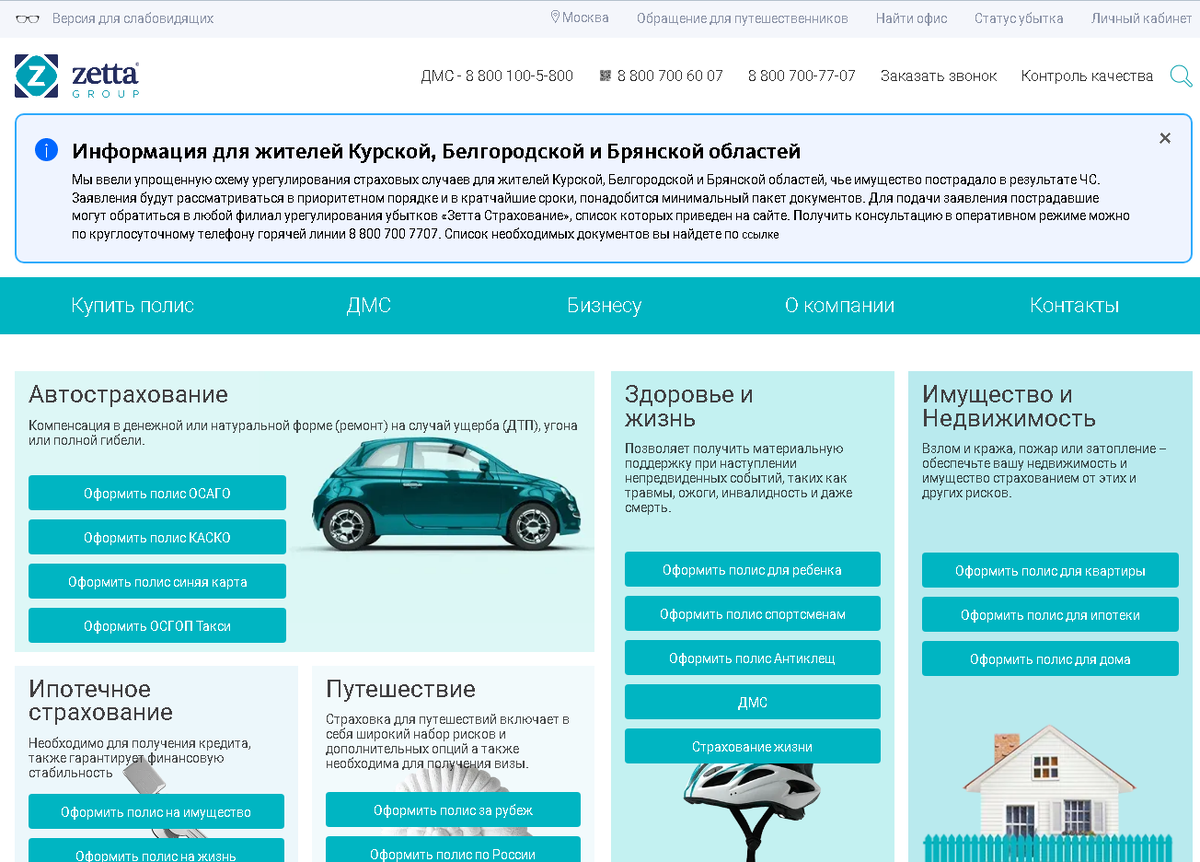Click Оформить полис за рубеж button
Viewport: 1200px width, 862px height.
coord(453,809)
